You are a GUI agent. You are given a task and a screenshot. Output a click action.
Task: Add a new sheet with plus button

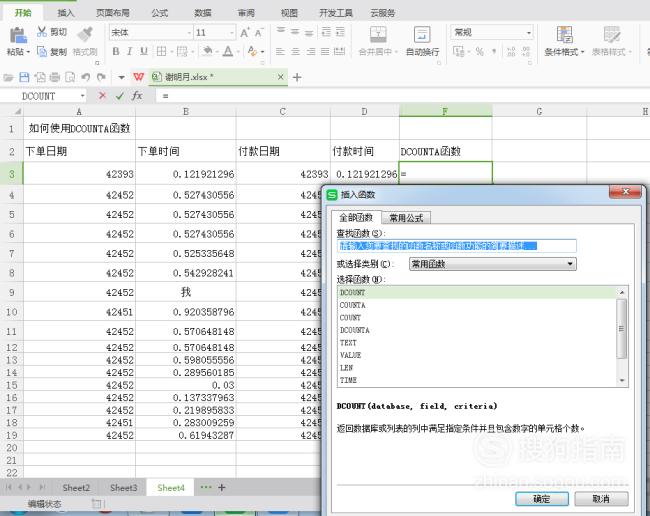pos(222,487)
